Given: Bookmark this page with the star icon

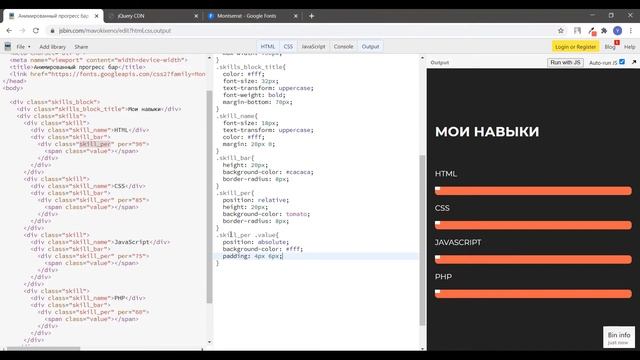Looking at the screenshot, I should click(561, 31).
